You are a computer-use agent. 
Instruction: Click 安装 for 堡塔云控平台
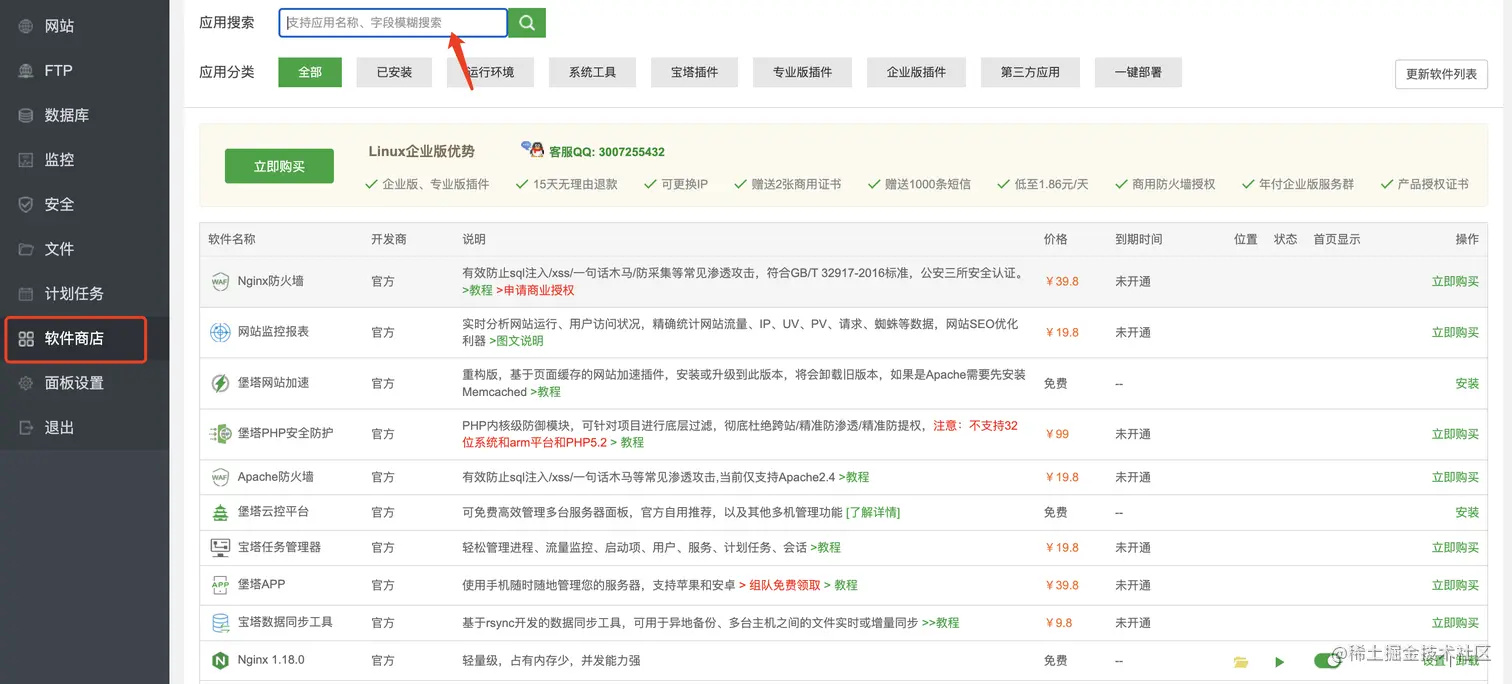(1467, 512)
